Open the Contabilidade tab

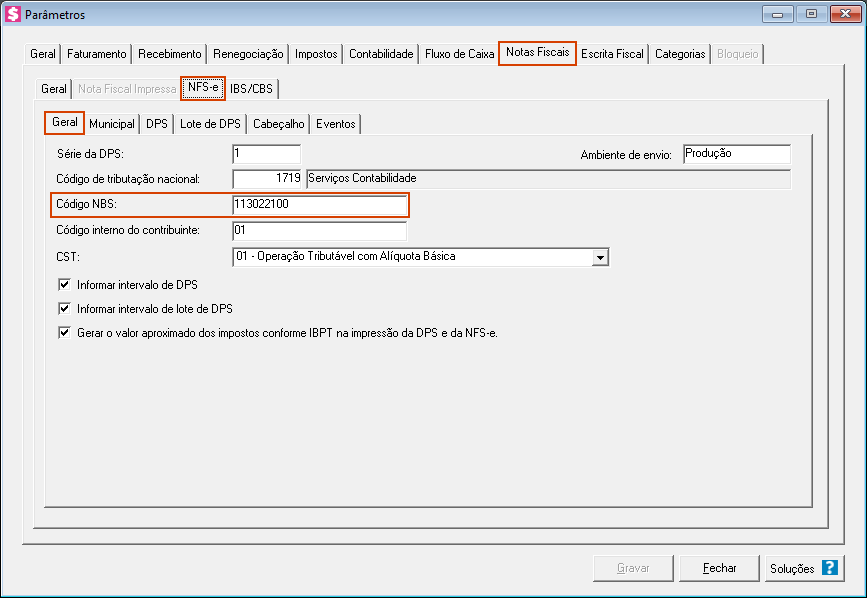click(381, 54)
